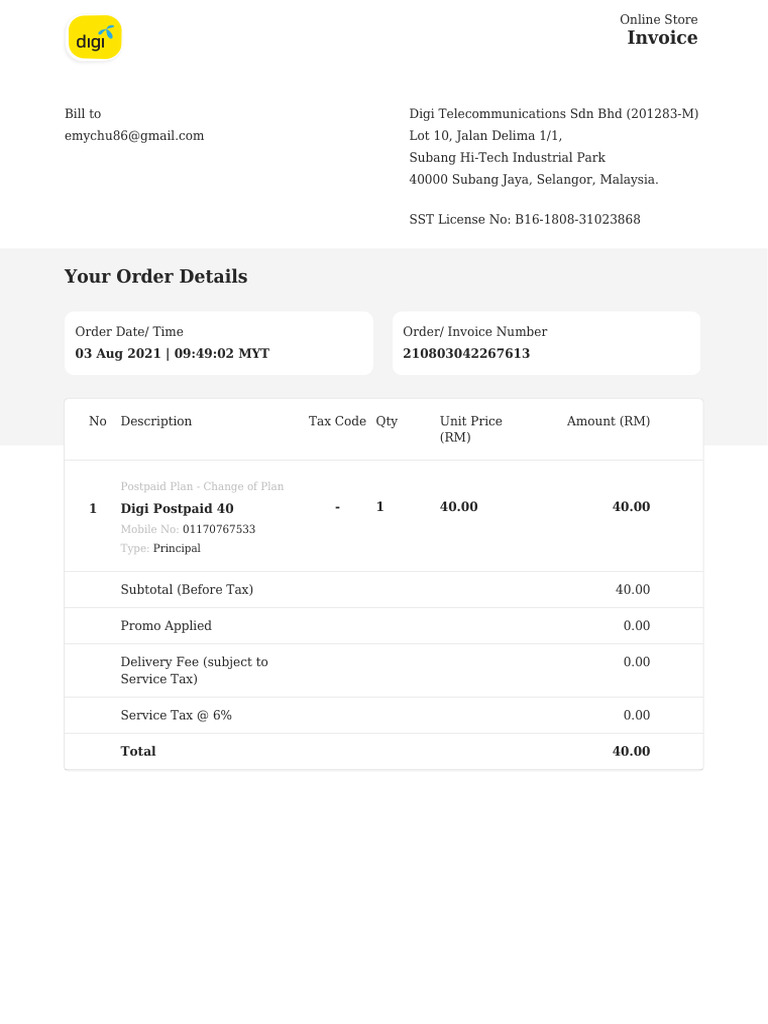Click the Subtotal (Before Tax) row
768x1024 pixels.
pyautogui.click(x=187, y=590)
